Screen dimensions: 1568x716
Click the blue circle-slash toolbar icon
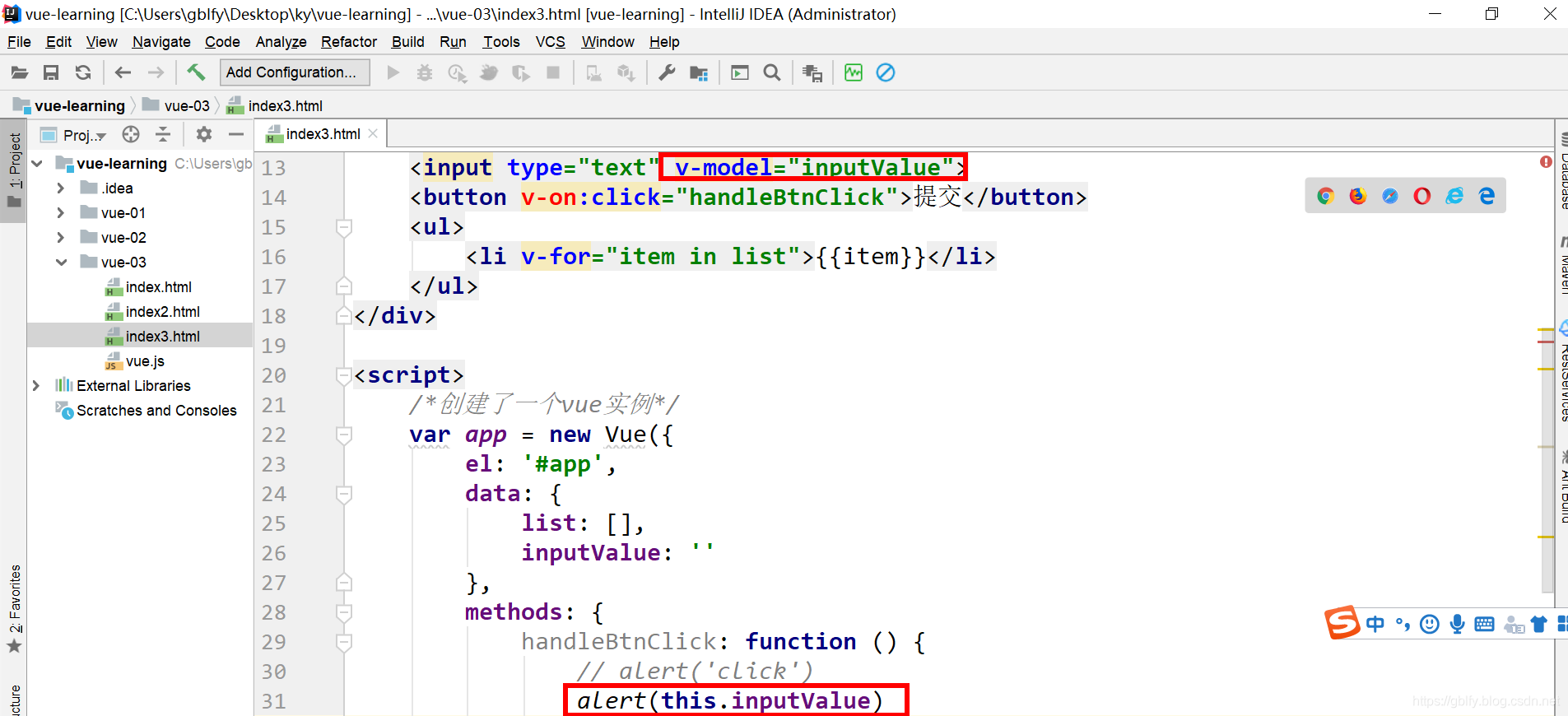point(886,73)
